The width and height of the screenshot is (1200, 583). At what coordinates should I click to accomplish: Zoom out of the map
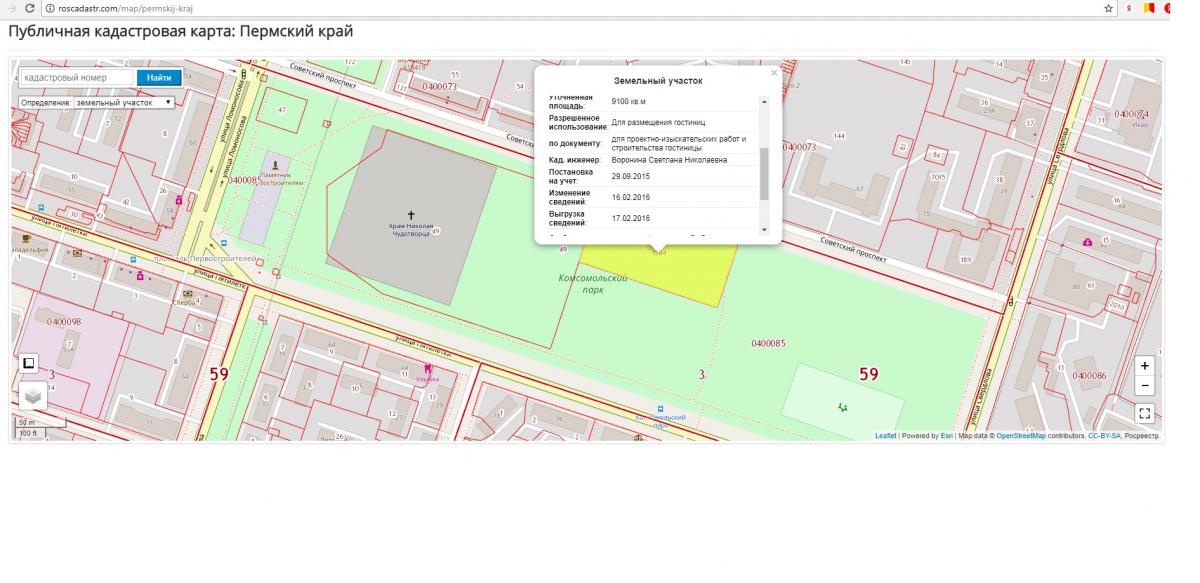point(1145,386)
